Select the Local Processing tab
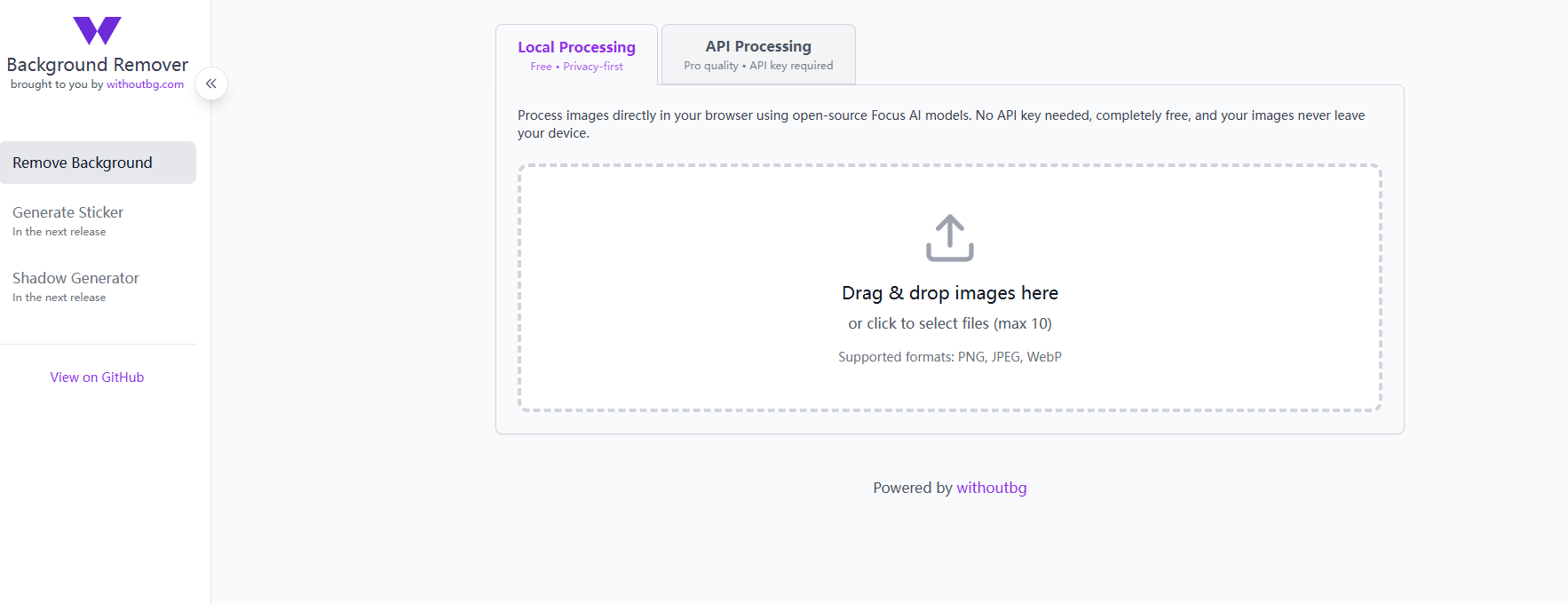 tap(576, 54)
